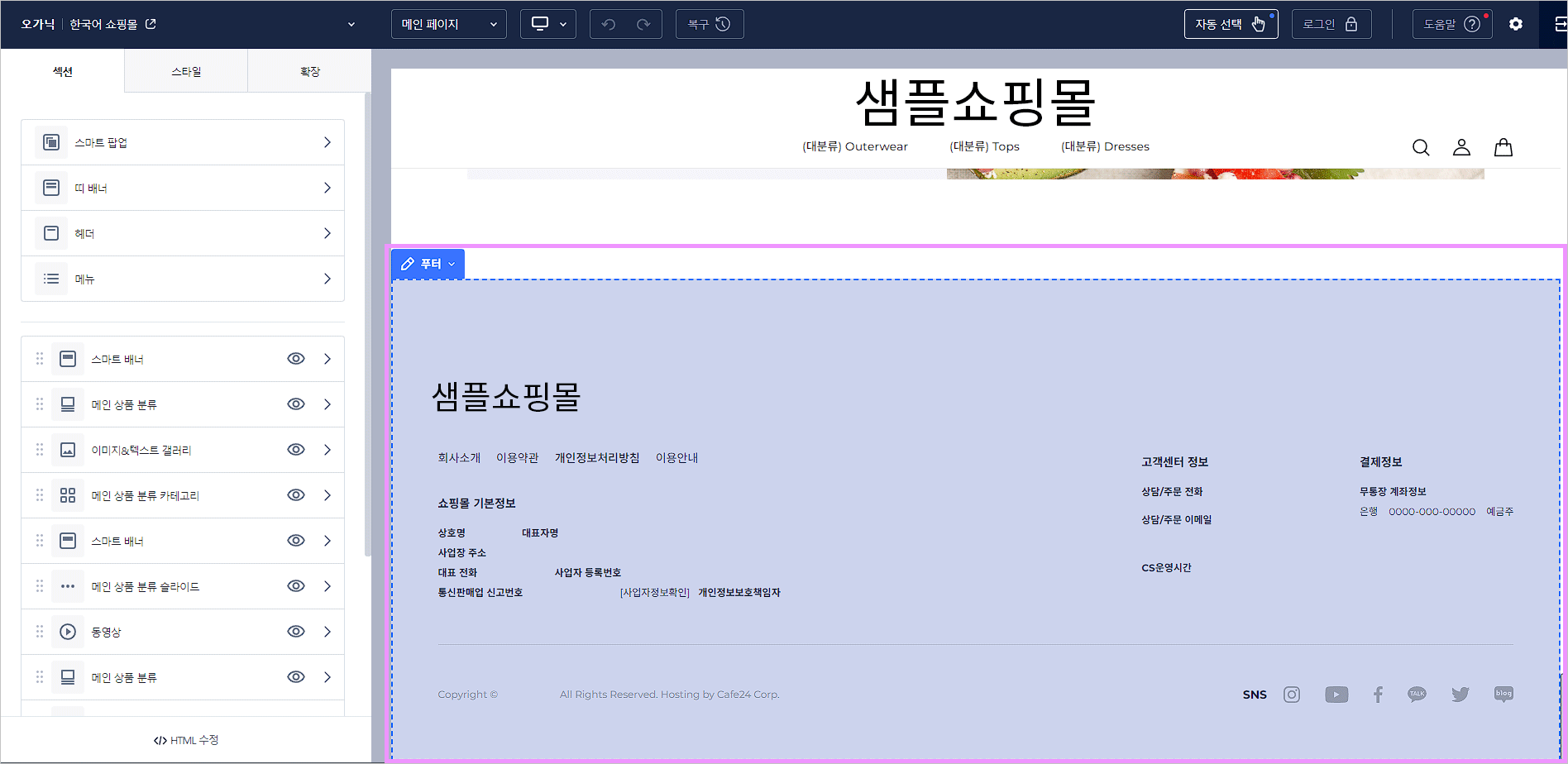This screenshot has height=764, width=1568.
Task: Click the HTML 수정 option at the panel bottom
Action: point(185,740)
